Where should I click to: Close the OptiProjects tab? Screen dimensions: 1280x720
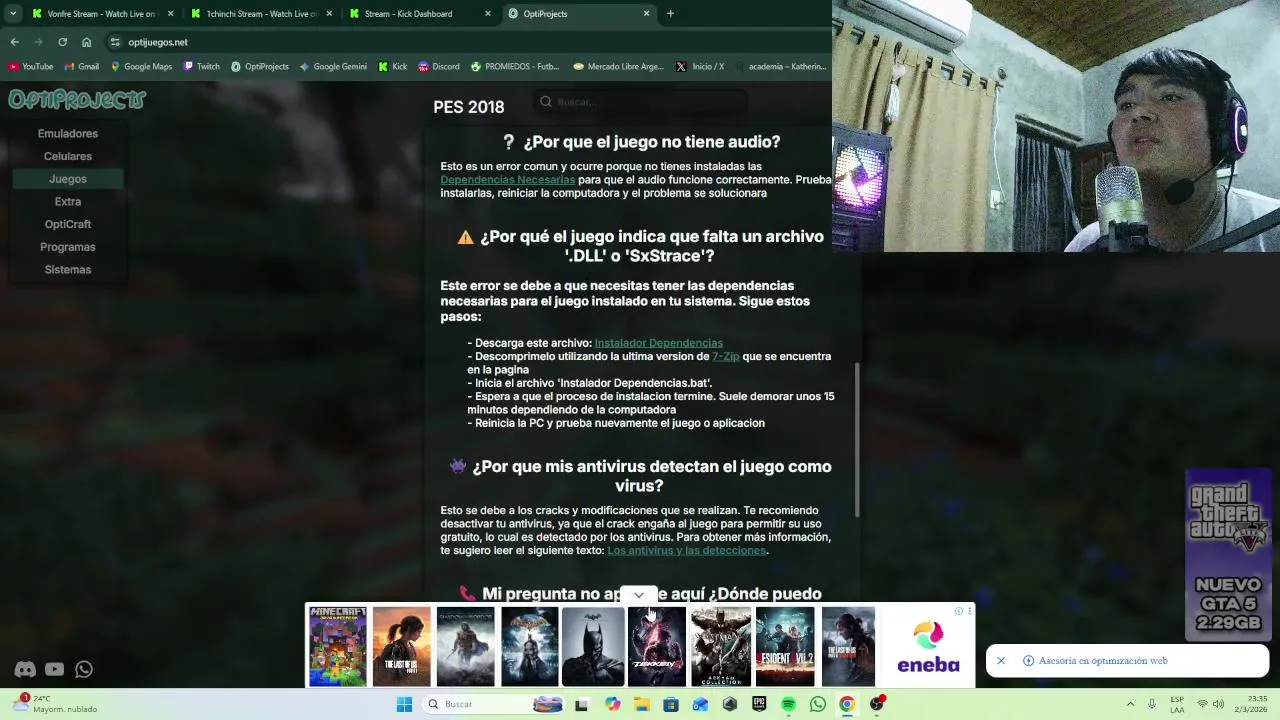646,14
